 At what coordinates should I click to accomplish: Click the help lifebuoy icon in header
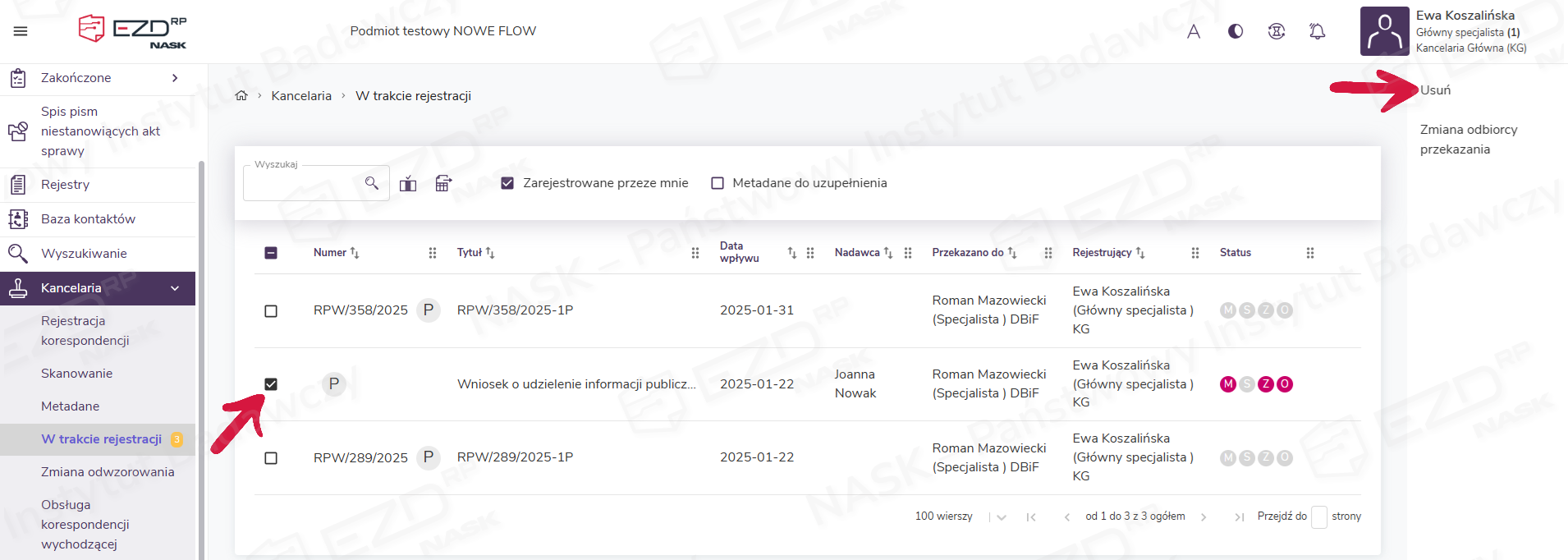[x=1276, y=31]
